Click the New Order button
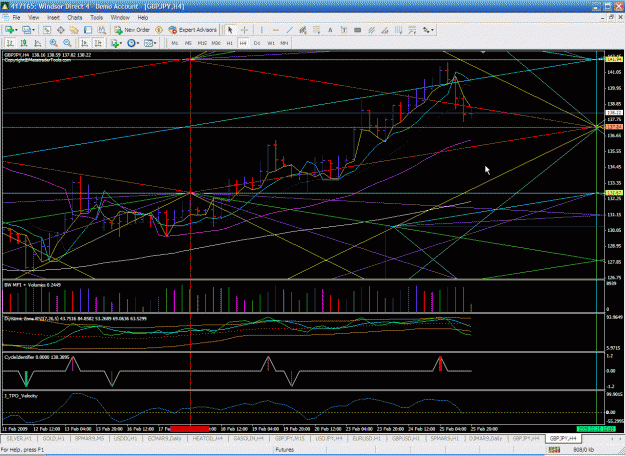Screen dimensions: 625x456 (132, 30)
